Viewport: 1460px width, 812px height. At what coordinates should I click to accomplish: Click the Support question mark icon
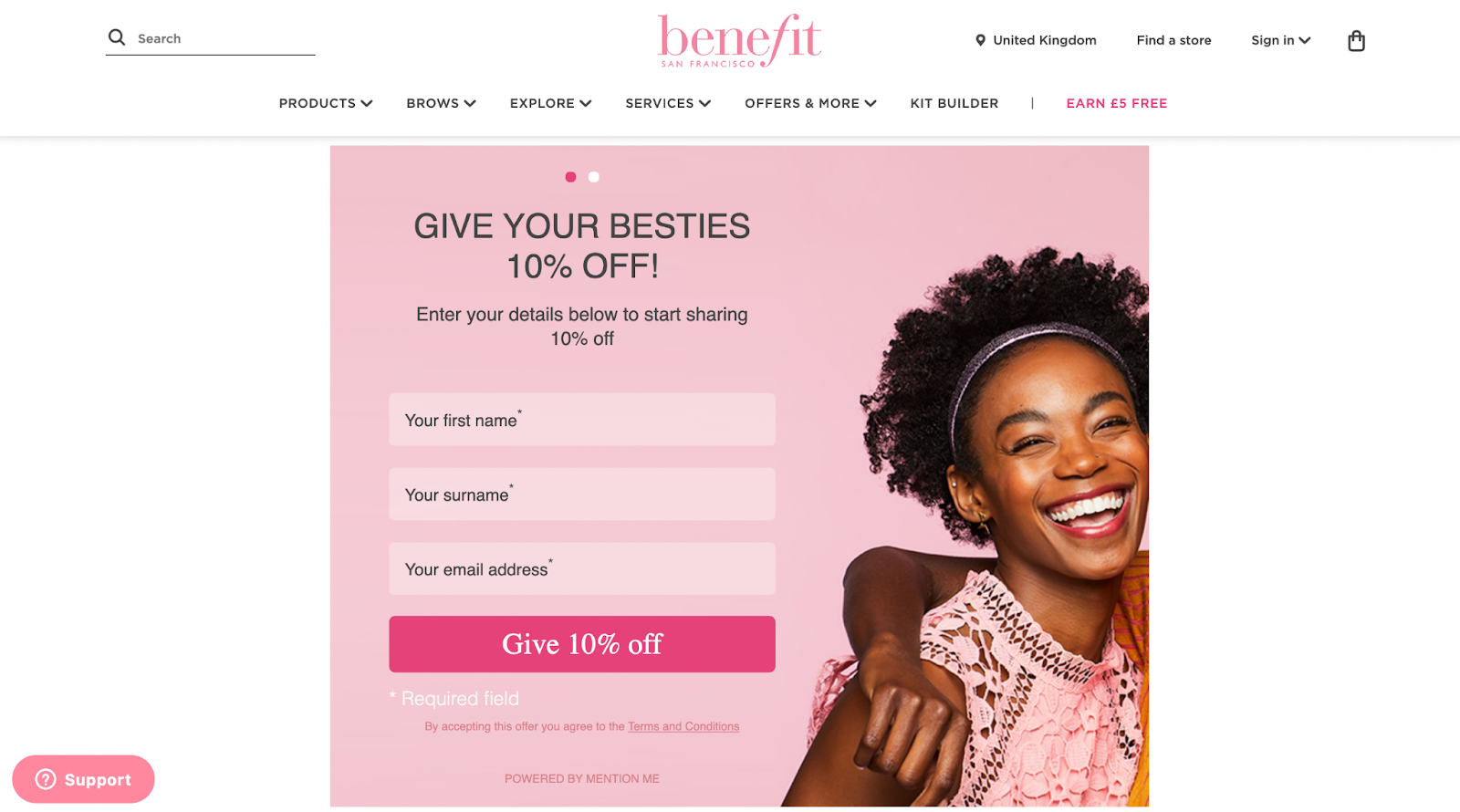coord(46,779)
